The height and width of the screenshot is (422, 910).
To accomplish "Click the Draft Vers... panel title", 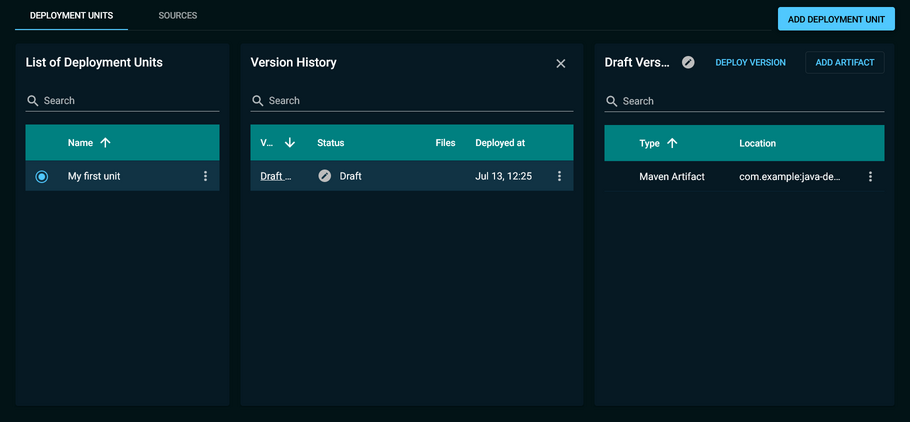I will tap(637, 63).
